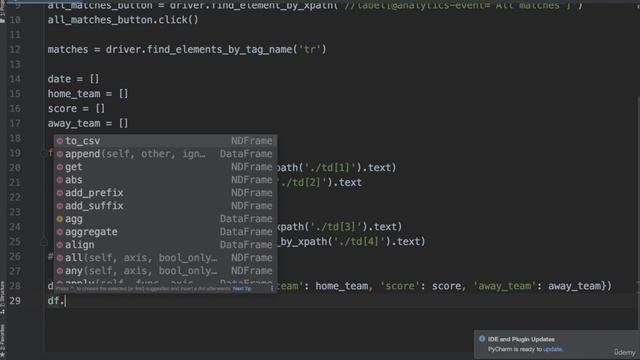Select aggregate in the autocomplete list
Viewport: 640px width, 360px height.
click(165, 232)
